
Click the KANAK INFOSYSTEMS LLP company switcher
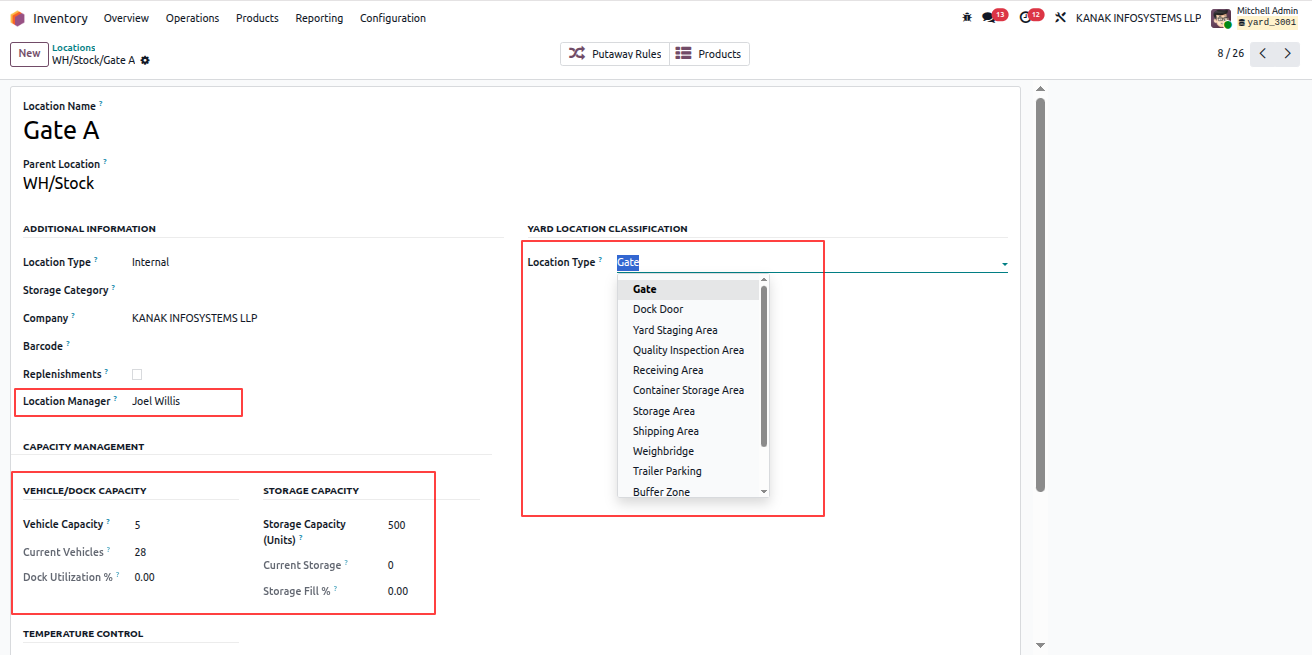pos(1138,18)
